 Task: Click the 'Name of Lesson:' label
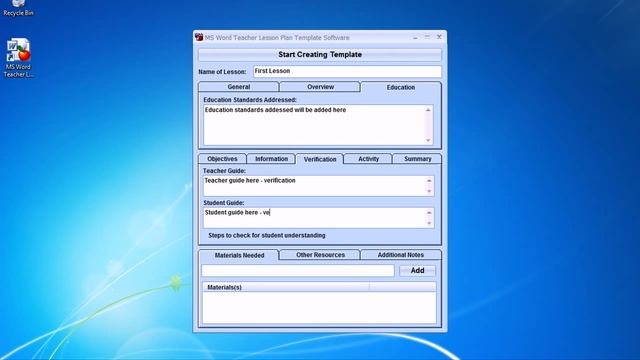point(222,71)
